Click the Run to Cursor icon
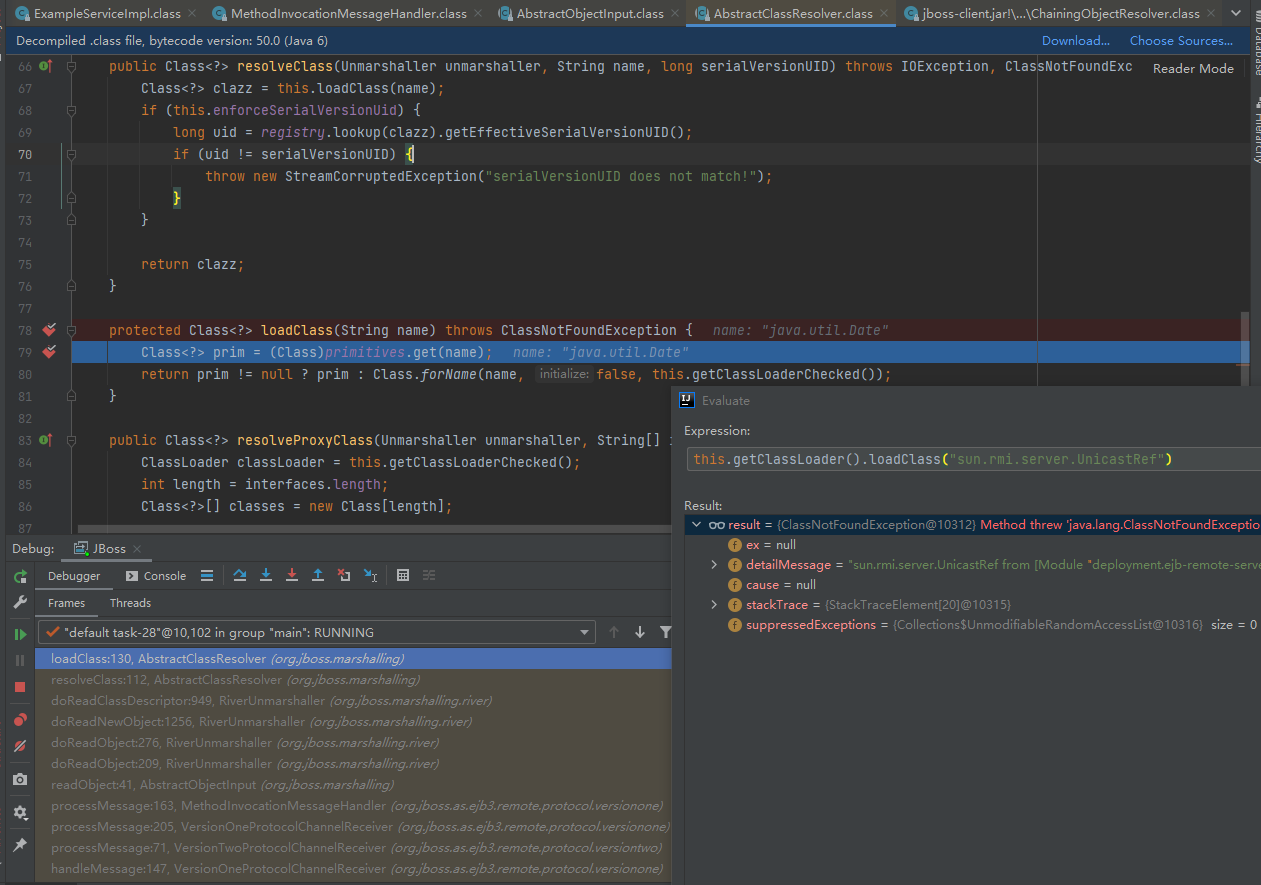Viewport: 1261px width, 885px height. tap(370, 575)
